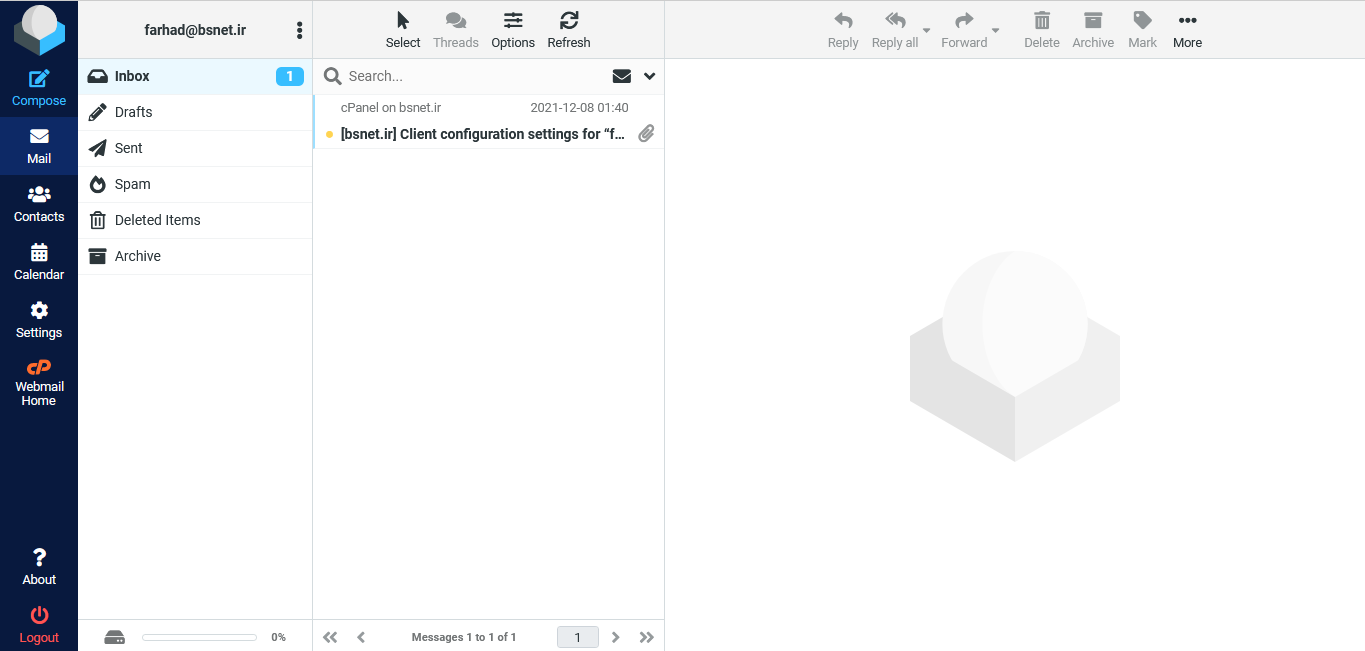Screen dimensions: 1365x651
Task: Click the Select toolbar button
Action: (x=403, y=30)
